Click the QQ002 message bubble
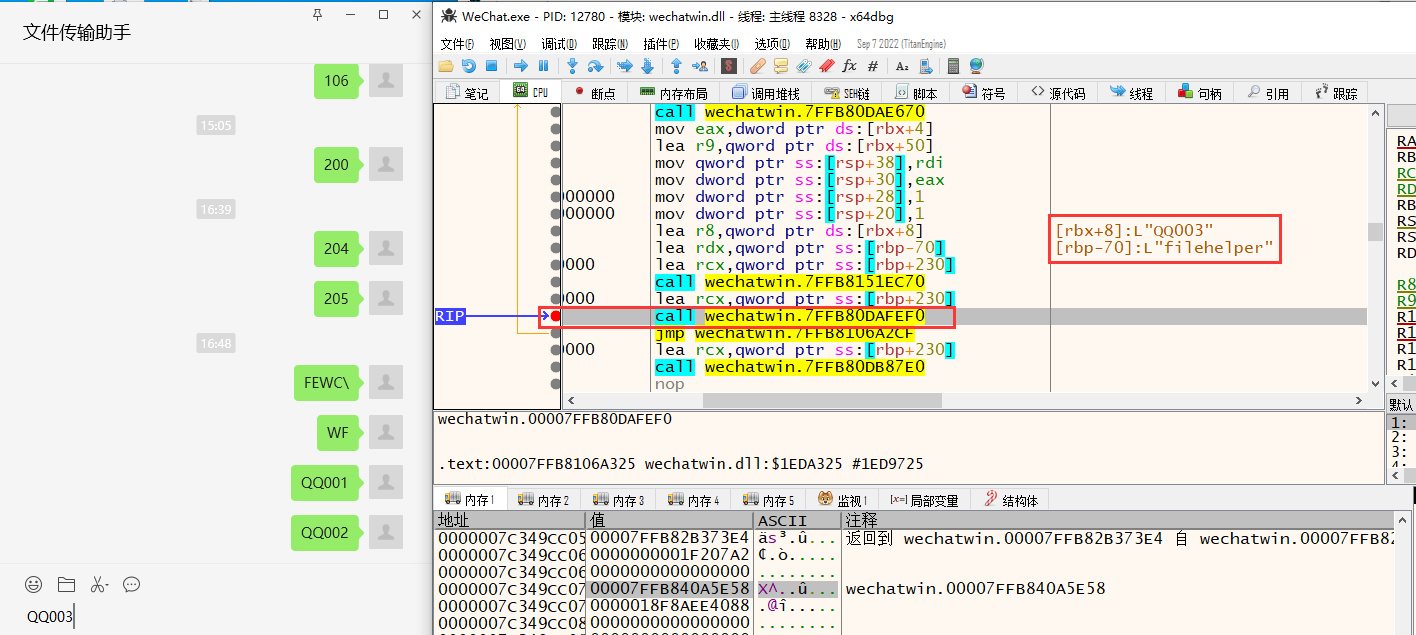The width and height of the screenshot is (1416, 635). (325, 533)
